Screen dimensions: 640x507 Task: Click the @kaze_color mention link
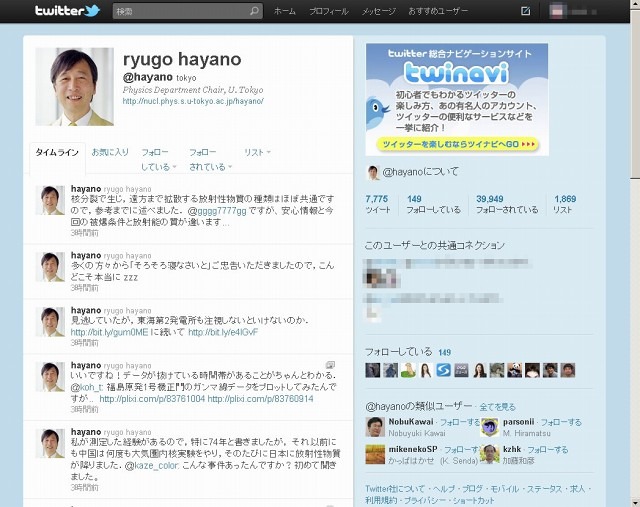click(151, 465)
